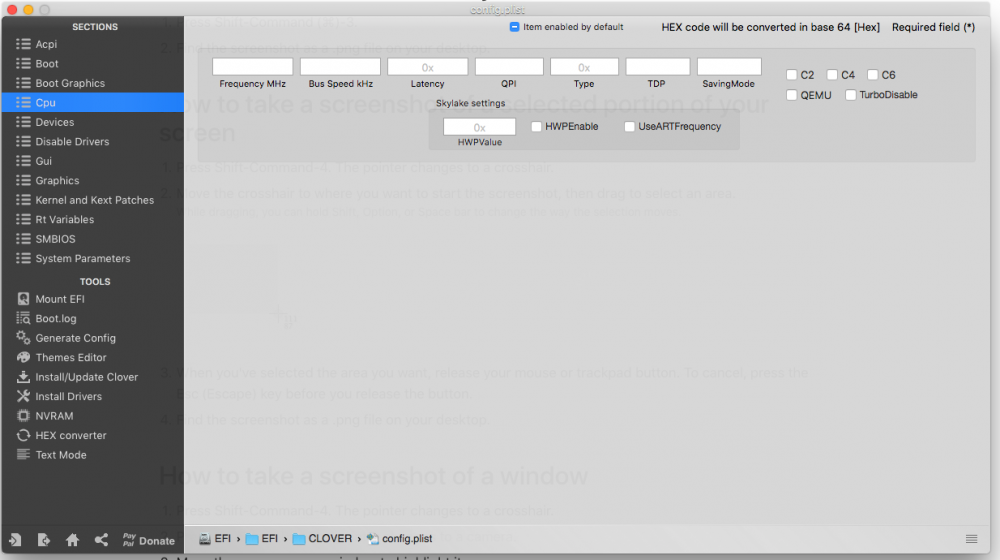Click the PayPal Donate button
Viewport: 1000px width, 560px height.
coord(149,540)
